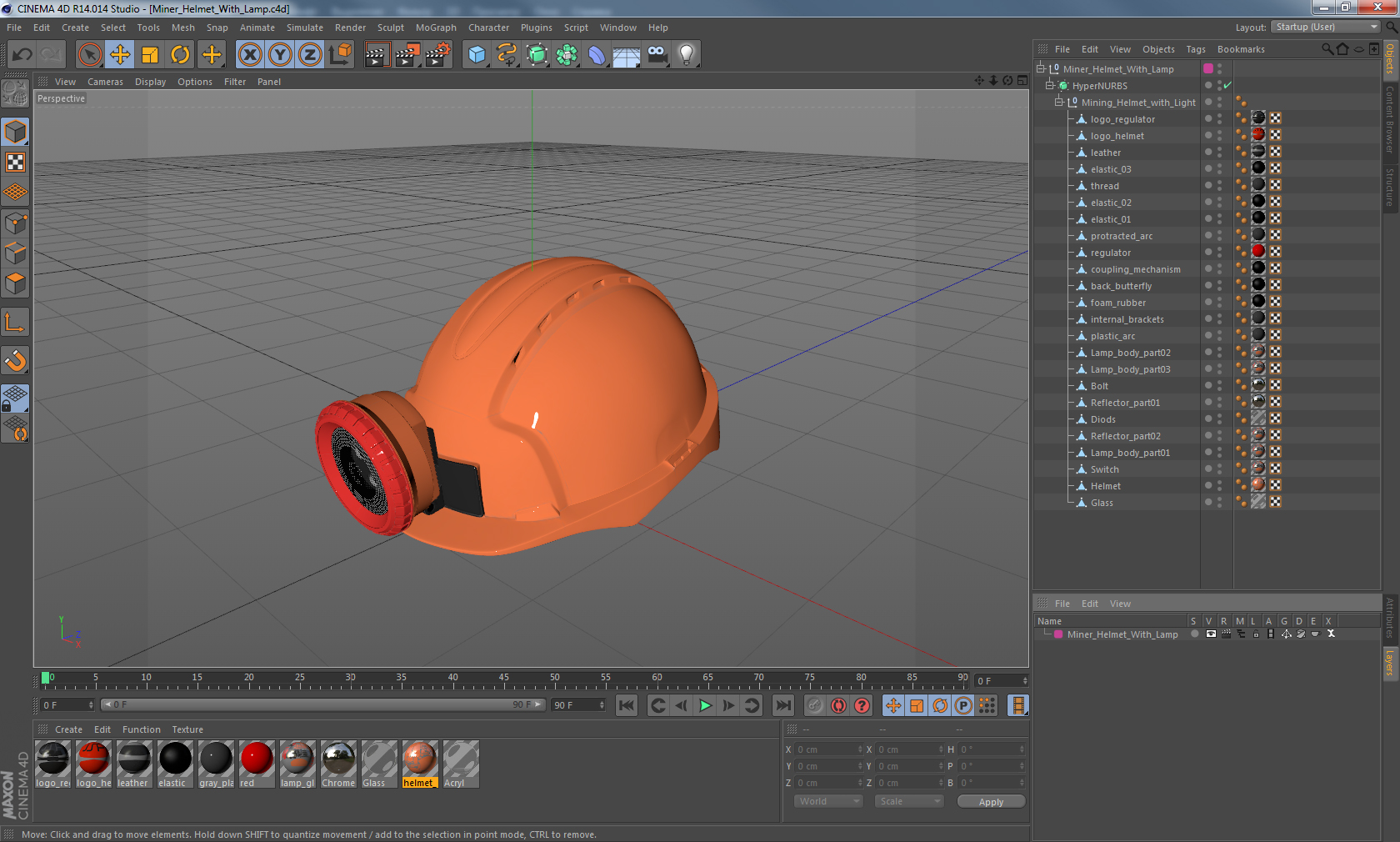The image size is (1400, 842).
Task: Collapse the HyperNURBS tree node
Action: pos(1050,85)
